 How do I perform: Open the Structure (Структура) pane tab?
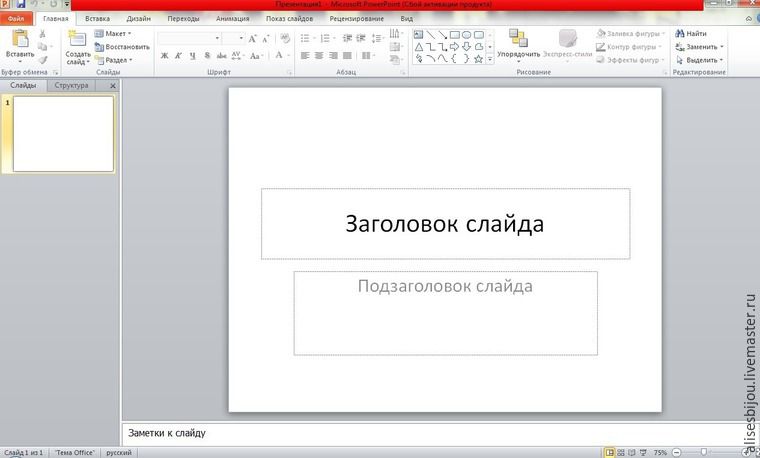point(71,86)
